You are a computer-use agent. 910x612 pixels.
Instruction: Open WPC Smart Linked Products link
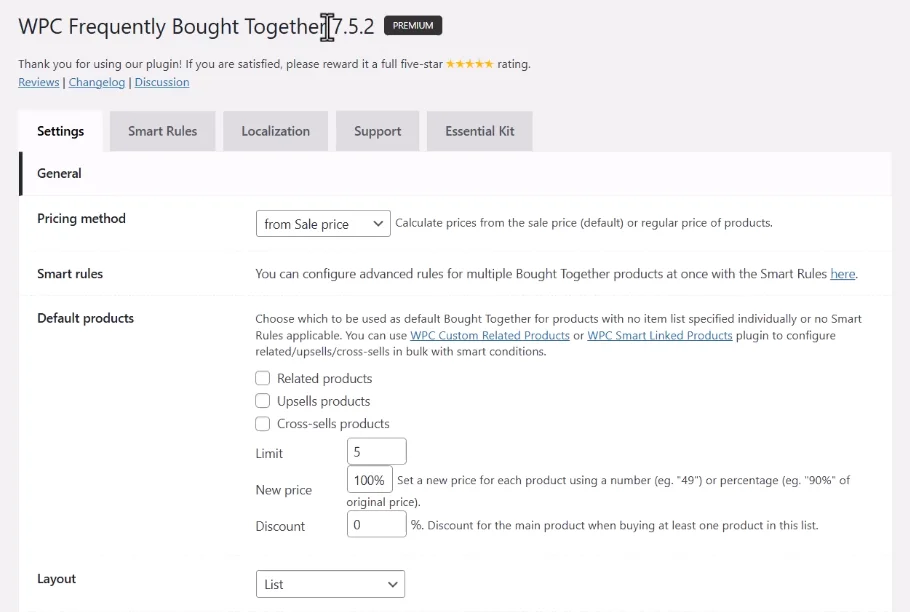click(660, 335)
